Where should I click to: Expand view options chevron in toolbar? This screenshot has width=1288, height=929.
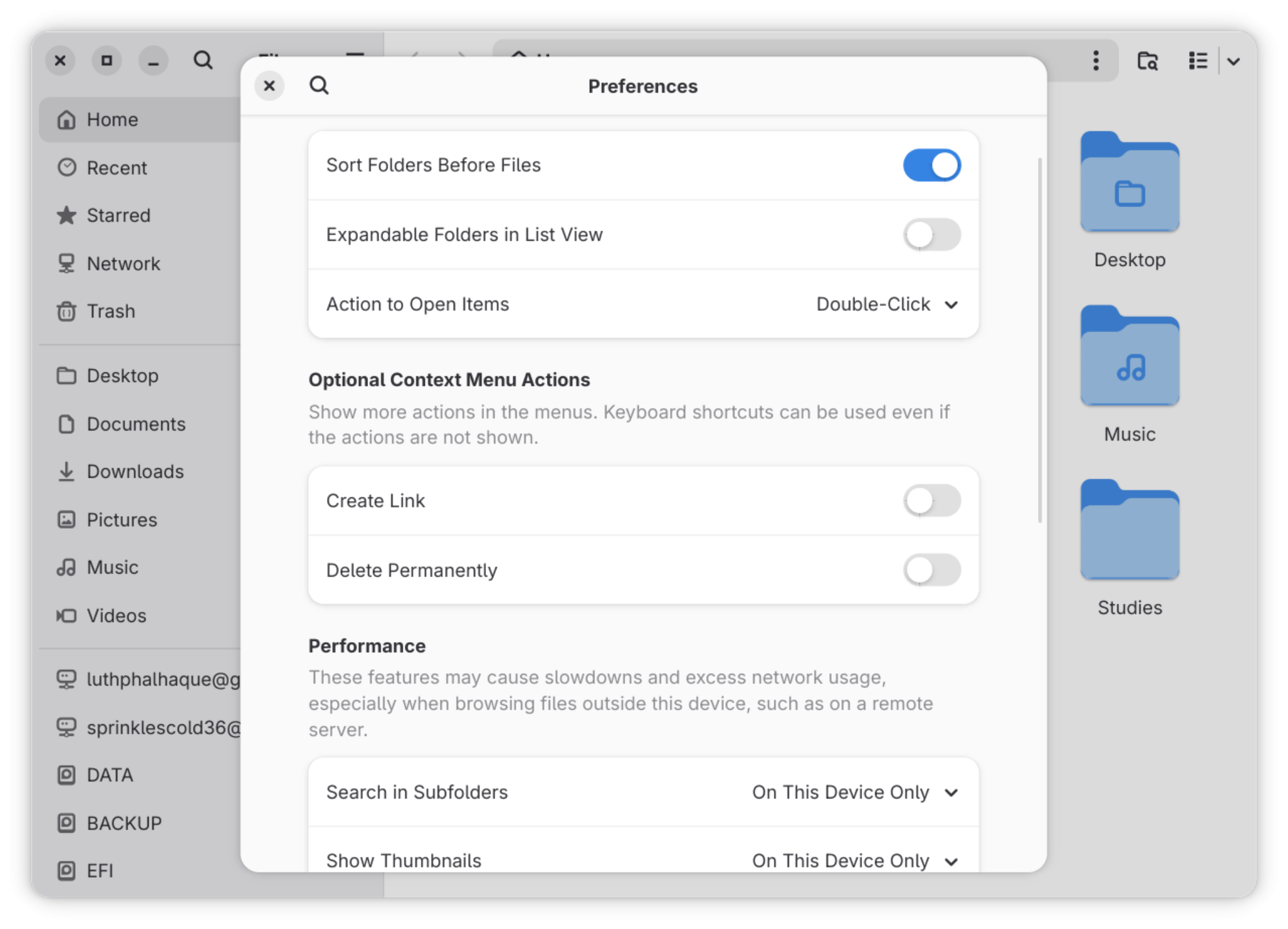[x=1233, y=61]
